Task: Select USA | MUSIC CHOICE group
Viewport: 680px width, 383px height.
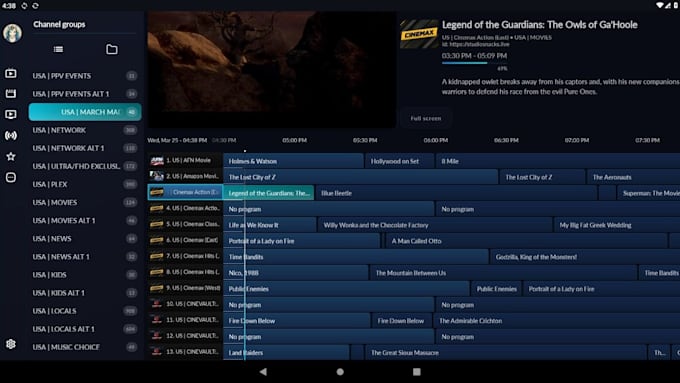Action: (x=85, y=347)
